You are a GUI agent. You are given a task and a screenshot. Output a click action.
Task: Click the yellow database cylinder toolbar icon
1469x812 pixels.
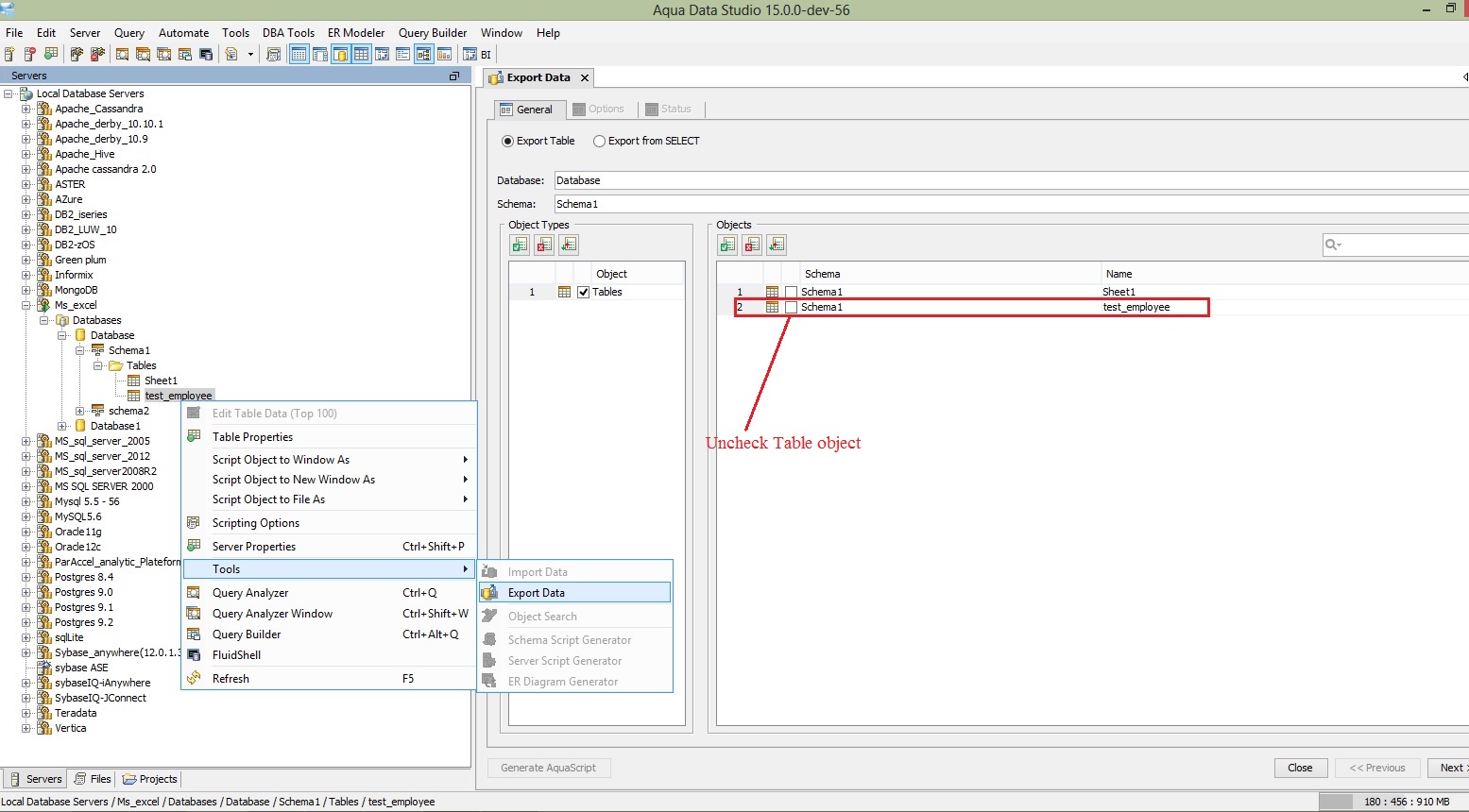(340, 54)
